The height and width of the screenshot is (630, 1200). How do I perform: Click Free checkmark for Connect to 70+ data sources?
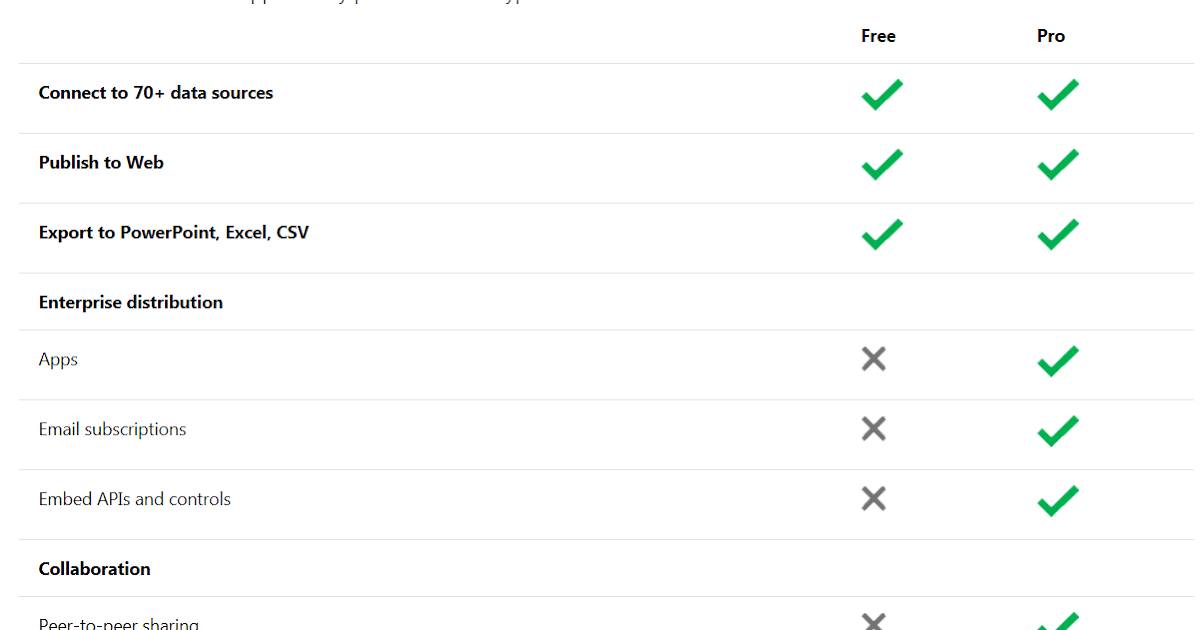pos(882,94)
